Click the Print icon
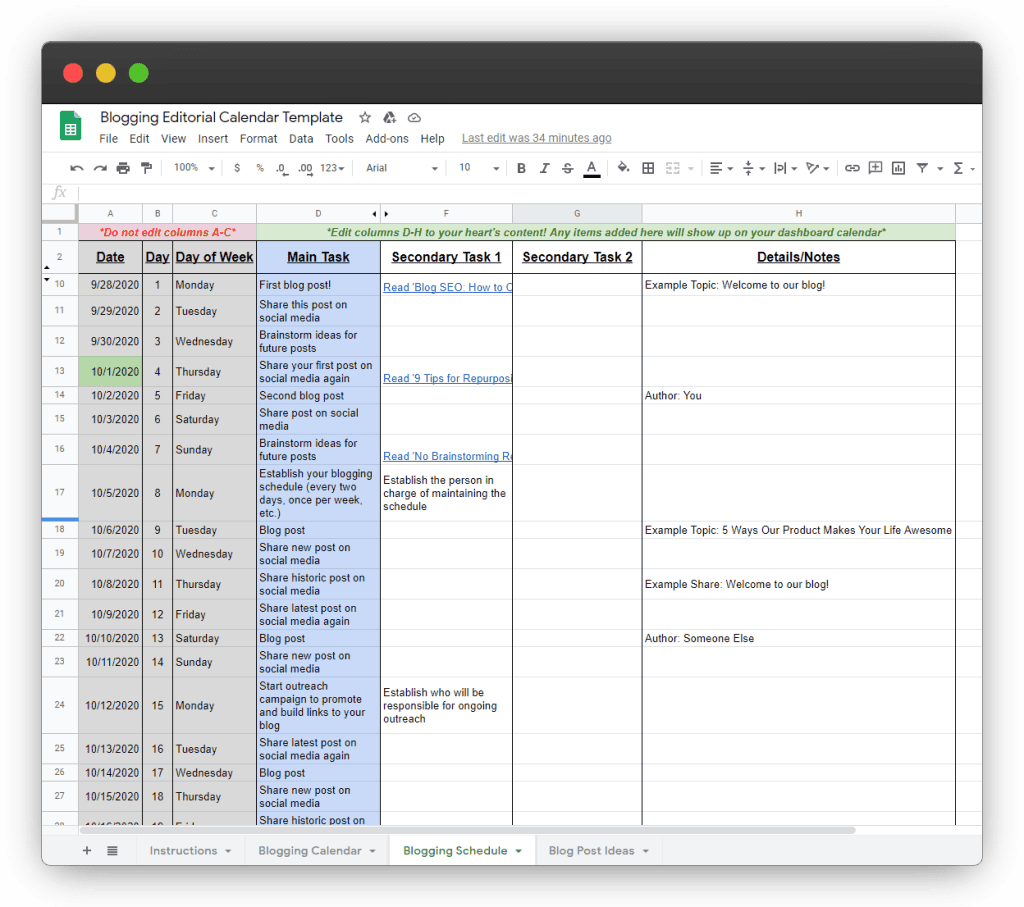This screenshot has height=907, width=1024. 123,168
